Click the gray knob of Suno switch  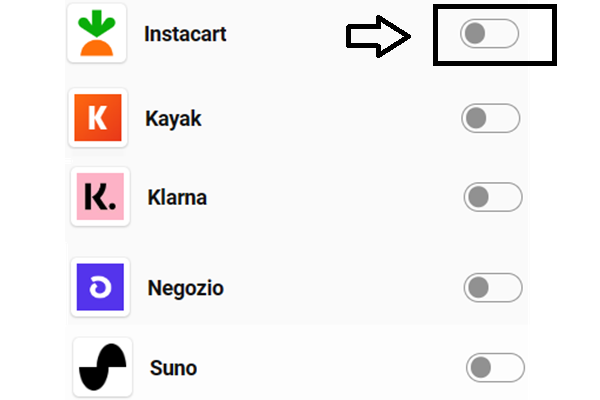(x=482, y=367)
